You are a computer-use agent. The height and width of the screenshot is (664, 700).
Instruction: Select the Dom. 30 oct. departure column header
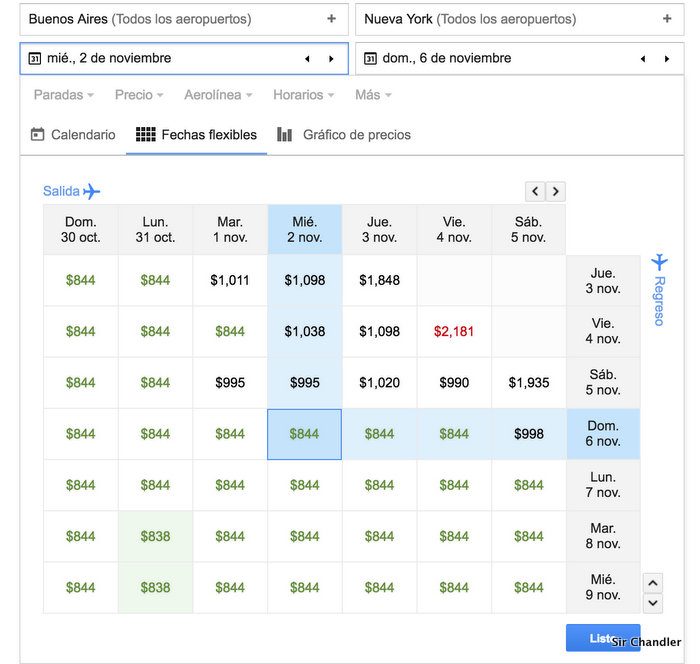(x=81, y=230)
